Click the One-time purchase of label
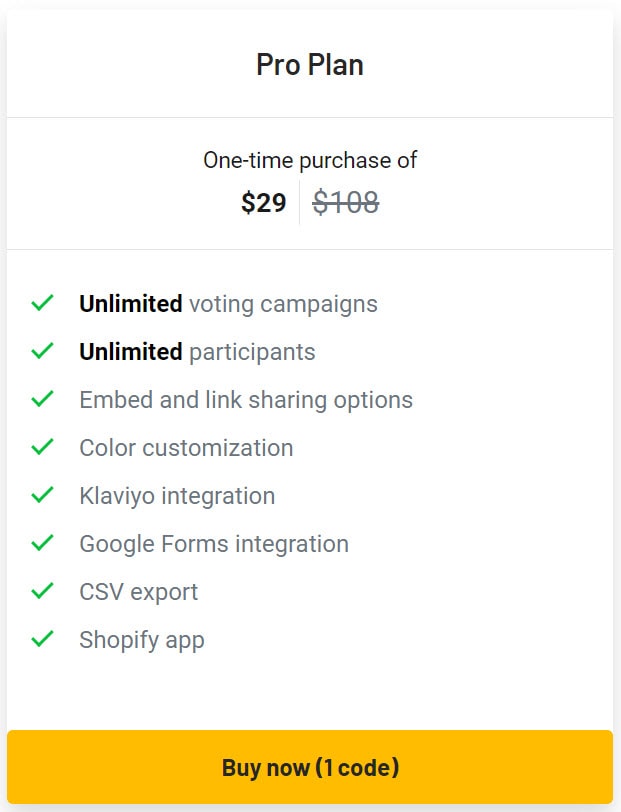 310,159
